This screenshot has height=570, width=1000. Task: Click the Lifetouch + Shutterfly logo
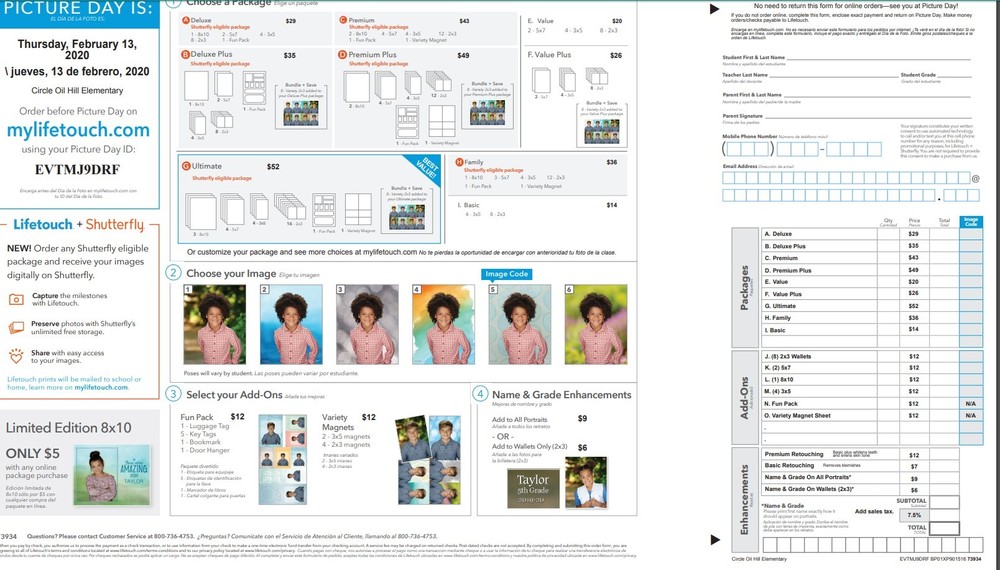pyautogui.click(x=78, y=224)
